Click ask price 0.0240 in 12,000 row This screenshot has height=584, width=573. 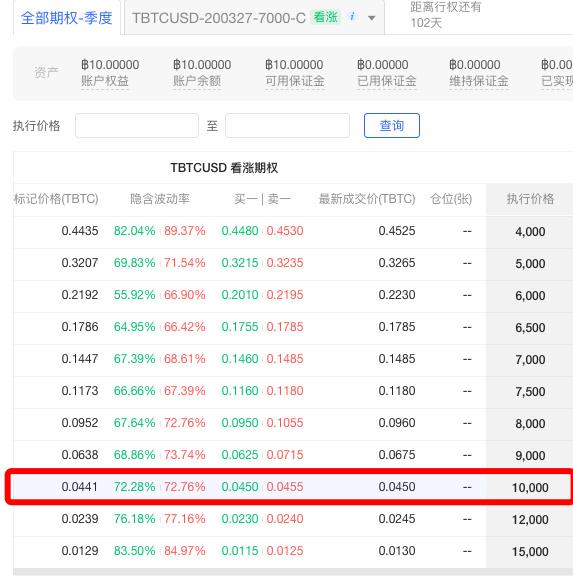[285, 519]
